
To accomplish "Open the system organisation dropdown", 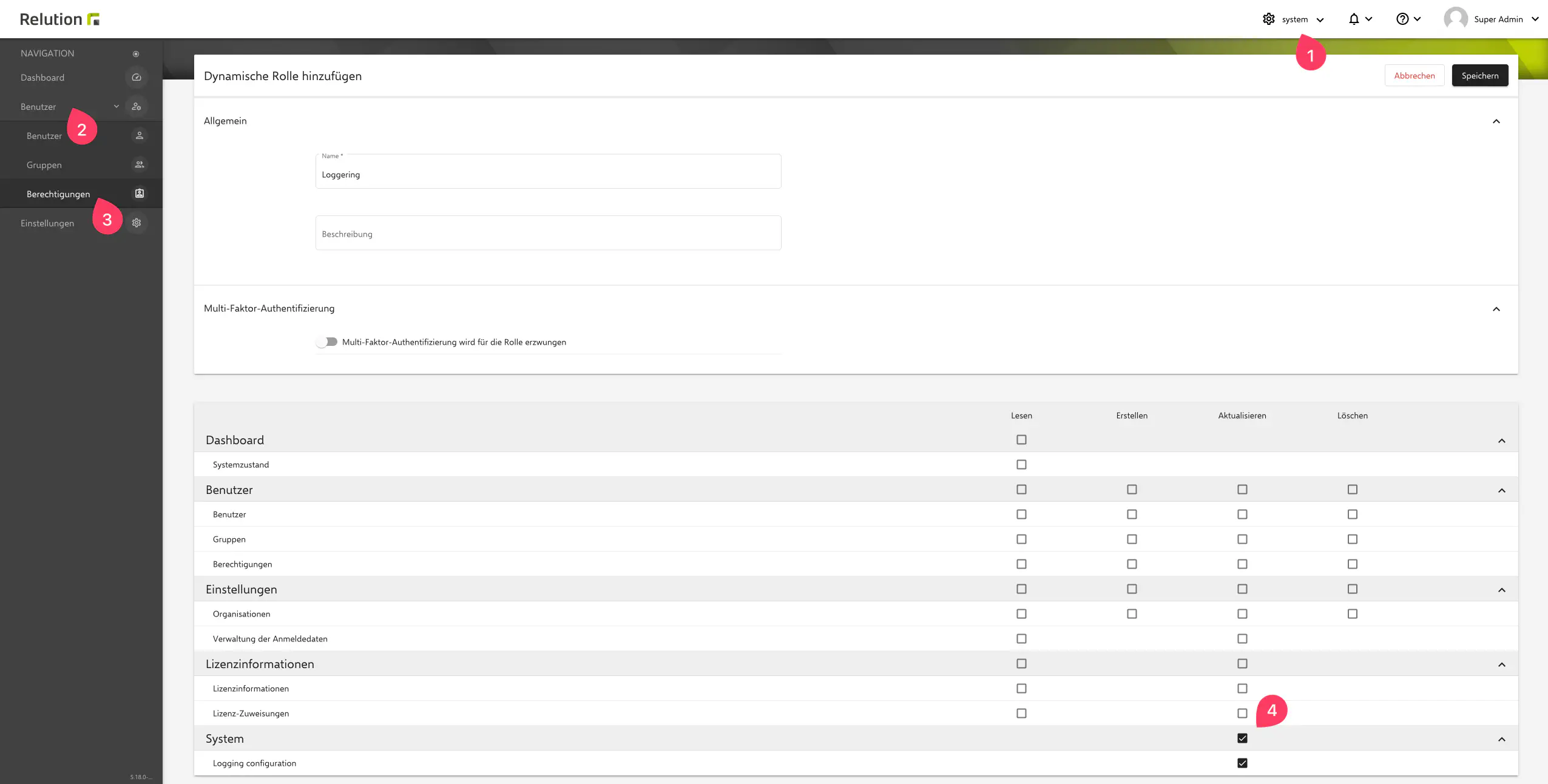I will tap(1294, 19).
